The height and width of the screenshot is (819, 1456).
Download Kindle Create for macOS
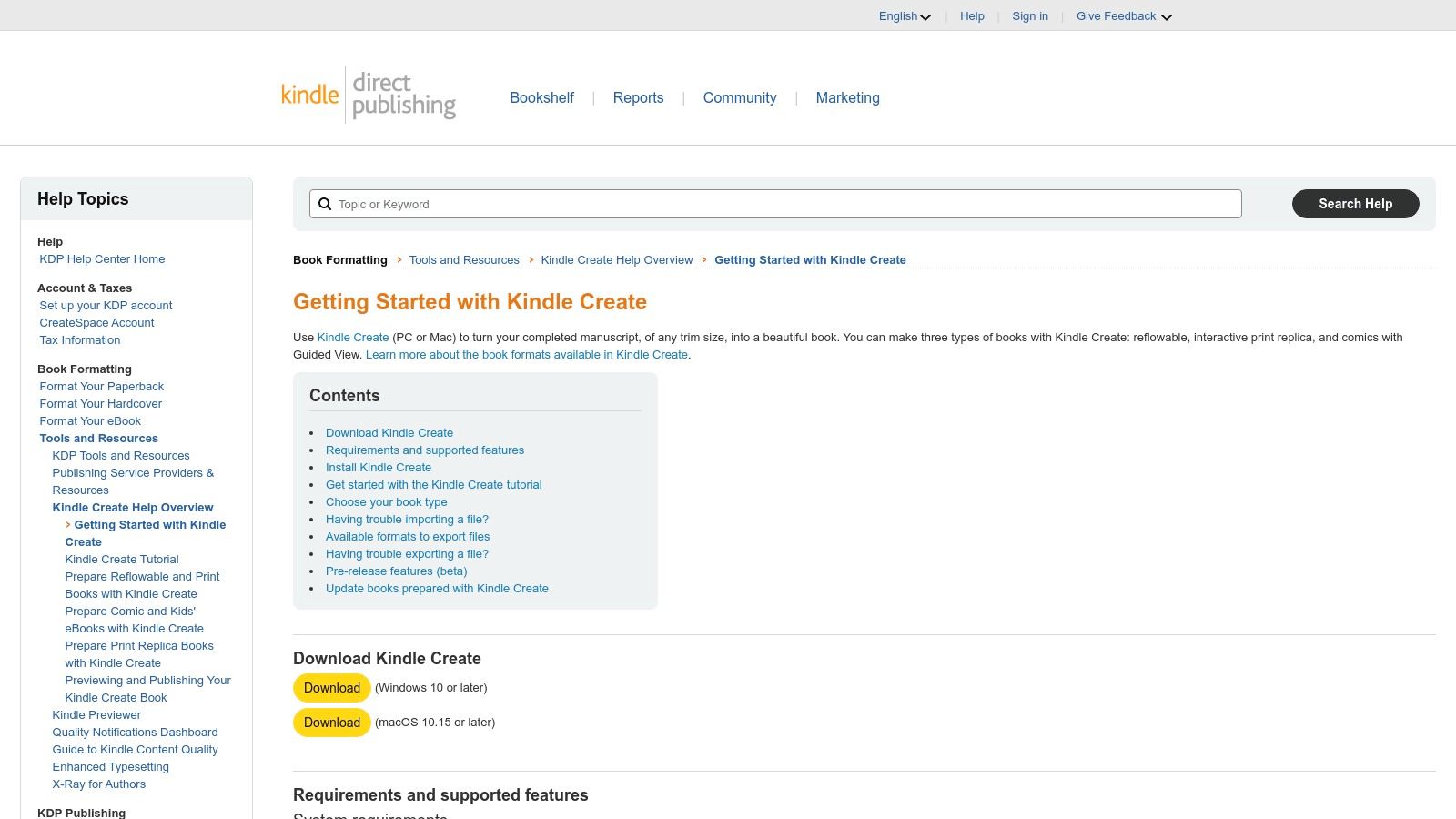point(331,722)
